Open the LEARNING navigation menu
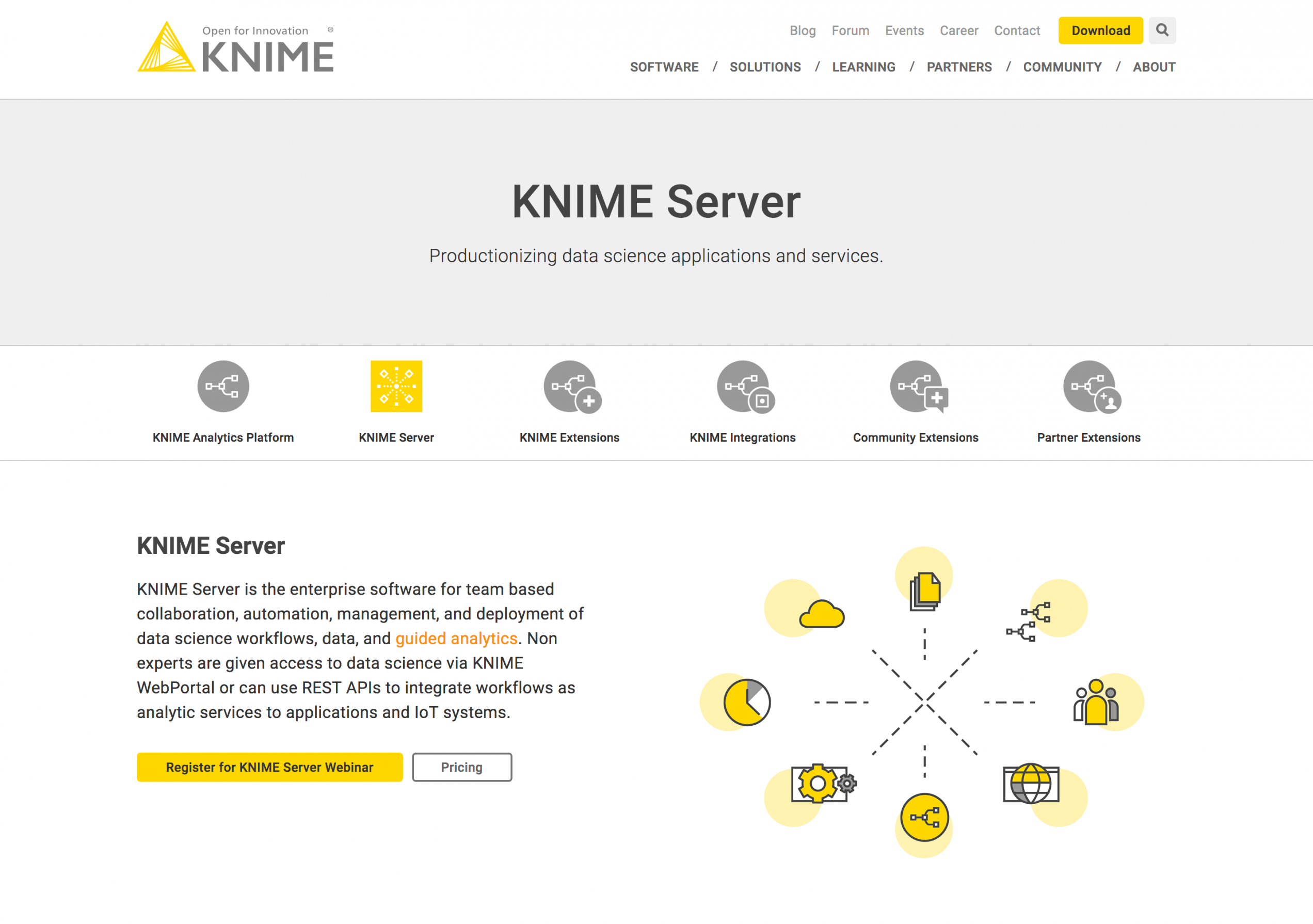The image size is (1313, 924). tap(863, 68)
